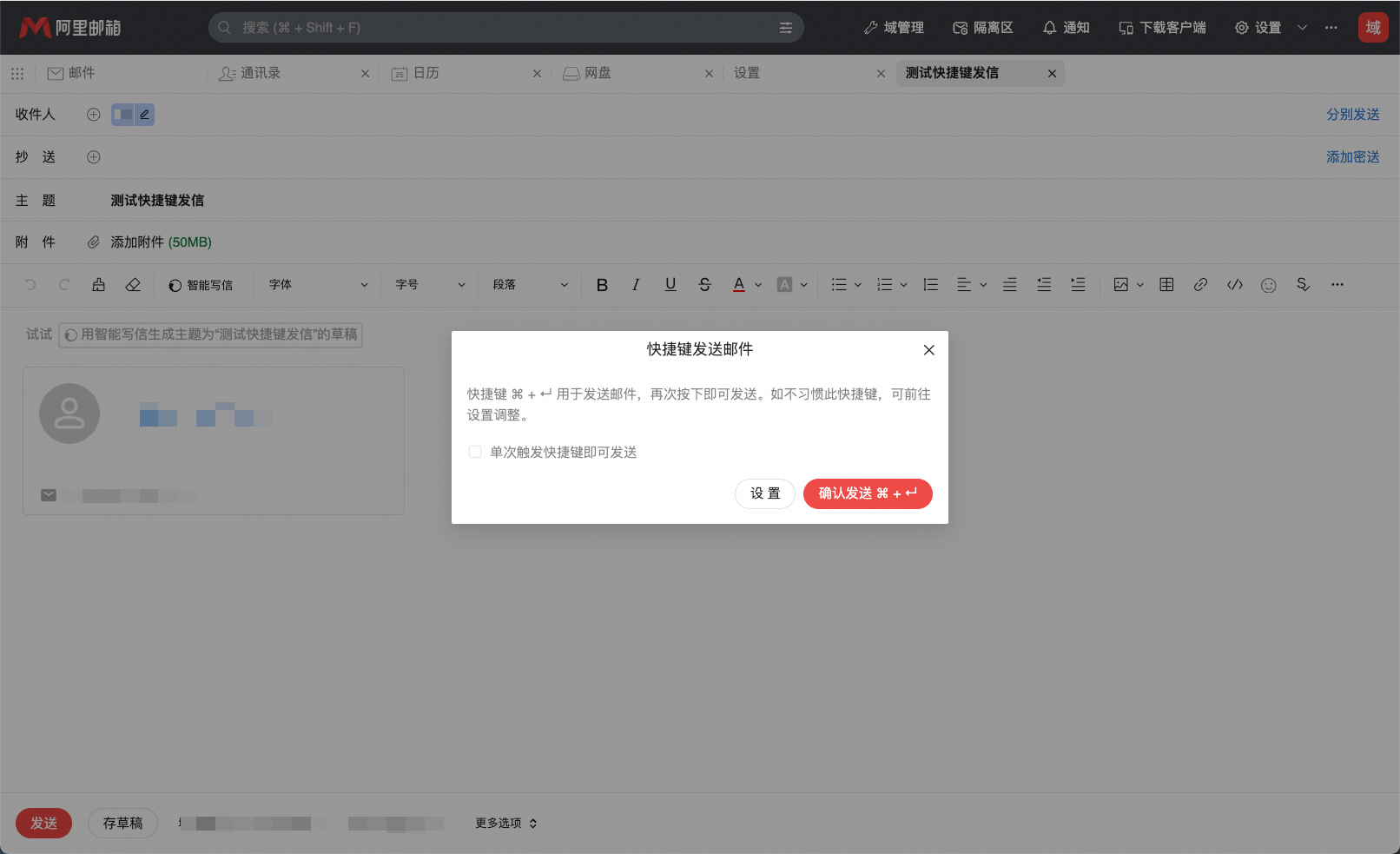Click the eraser clear-format icon
This screenshot has height=854, width=1400.
[x=133, y=285]
